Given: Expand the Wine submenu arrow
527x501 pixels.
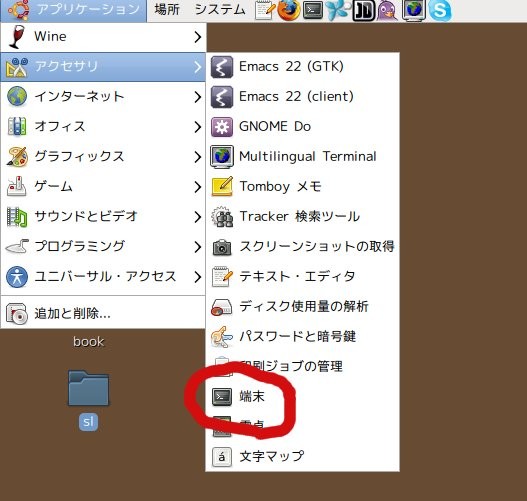Looking at the screenshot, I should pos(198,37).
